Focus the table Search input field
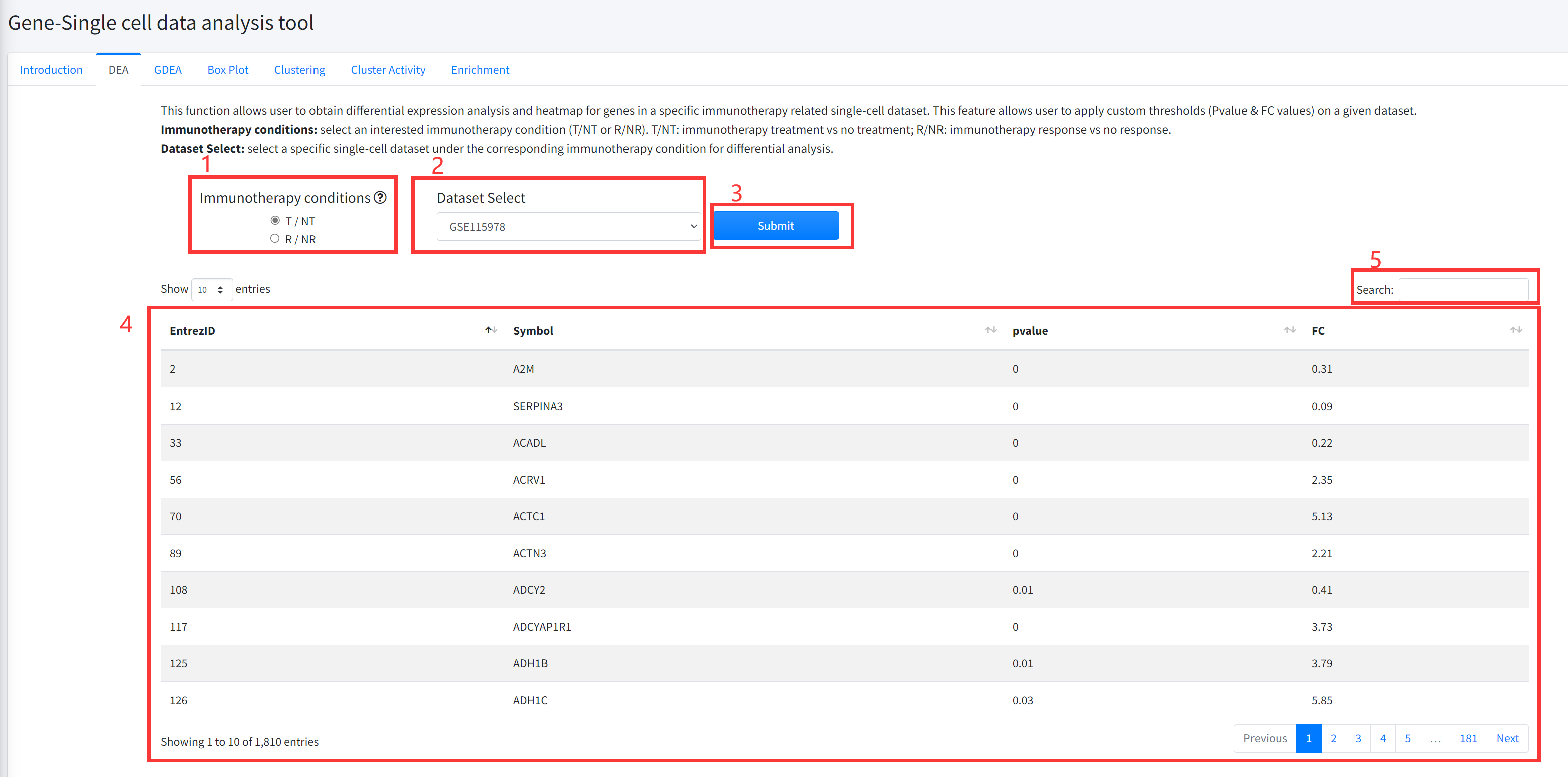 [1463, 290]
